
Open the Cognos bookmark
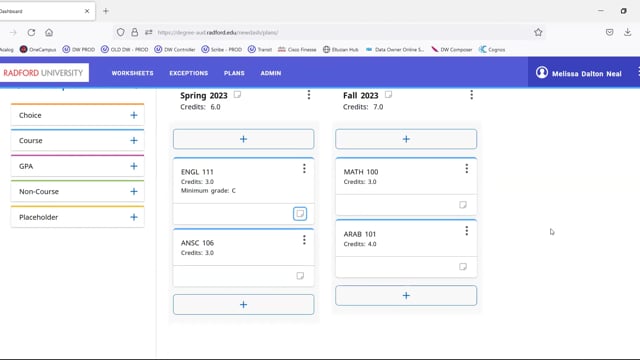tap(492, 49)
